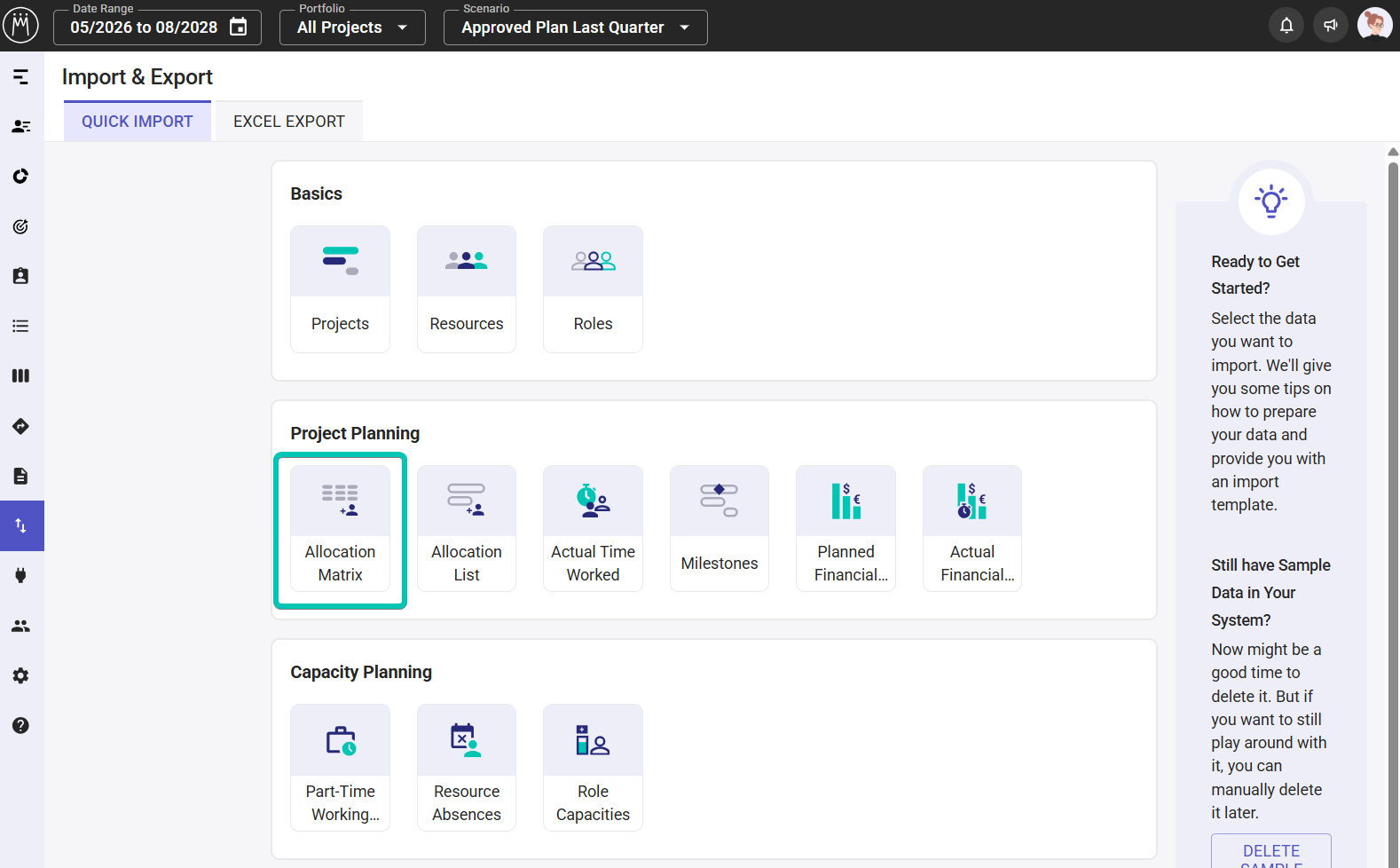Screen dimensions: 1400x868
Task: Switch to the Excel Export tab
Action: pos(289,122)
